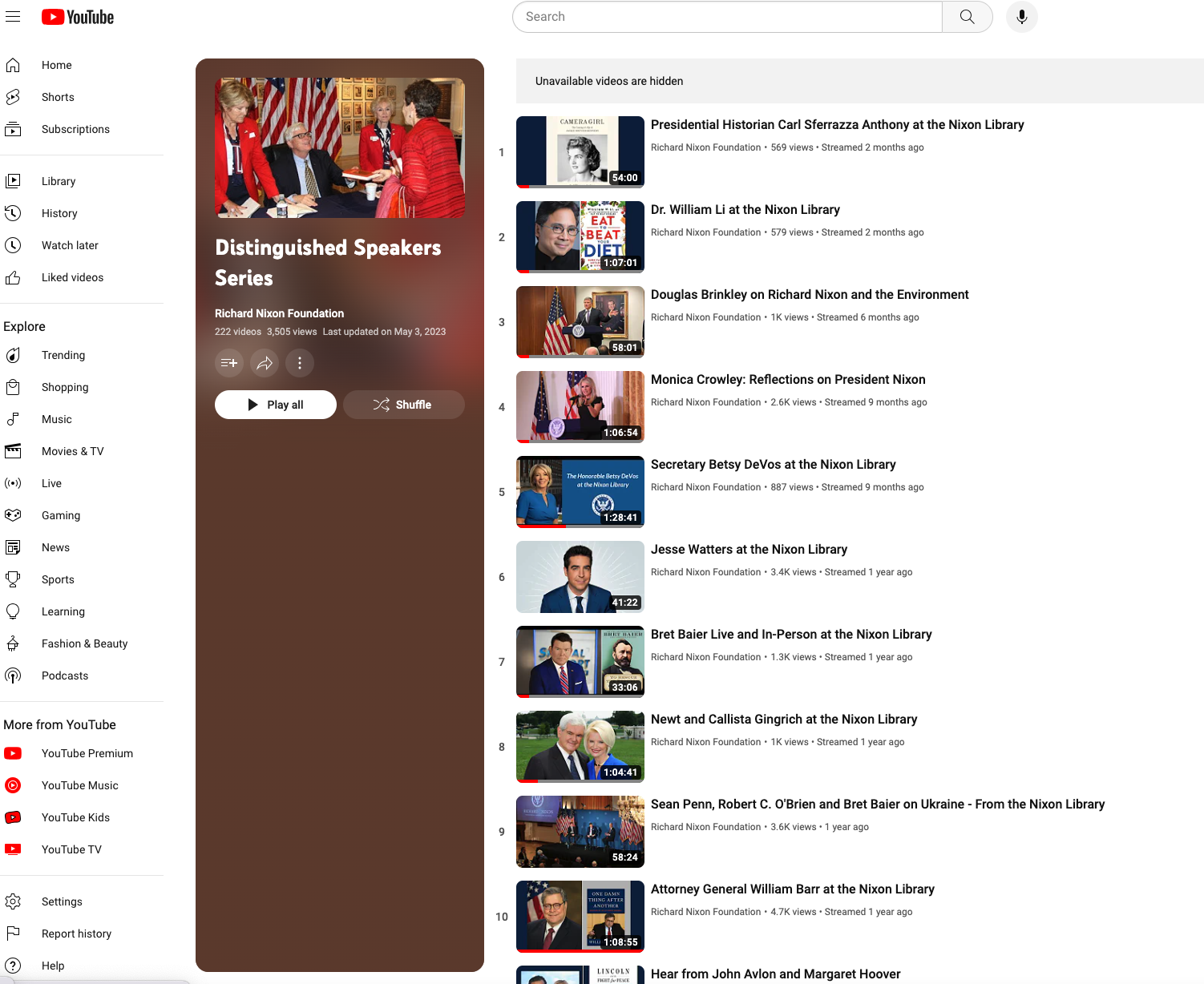Screen dimensions: 1204x984
Task: Open Secretary Betsy DeVos video title
Action: (773, 465)
